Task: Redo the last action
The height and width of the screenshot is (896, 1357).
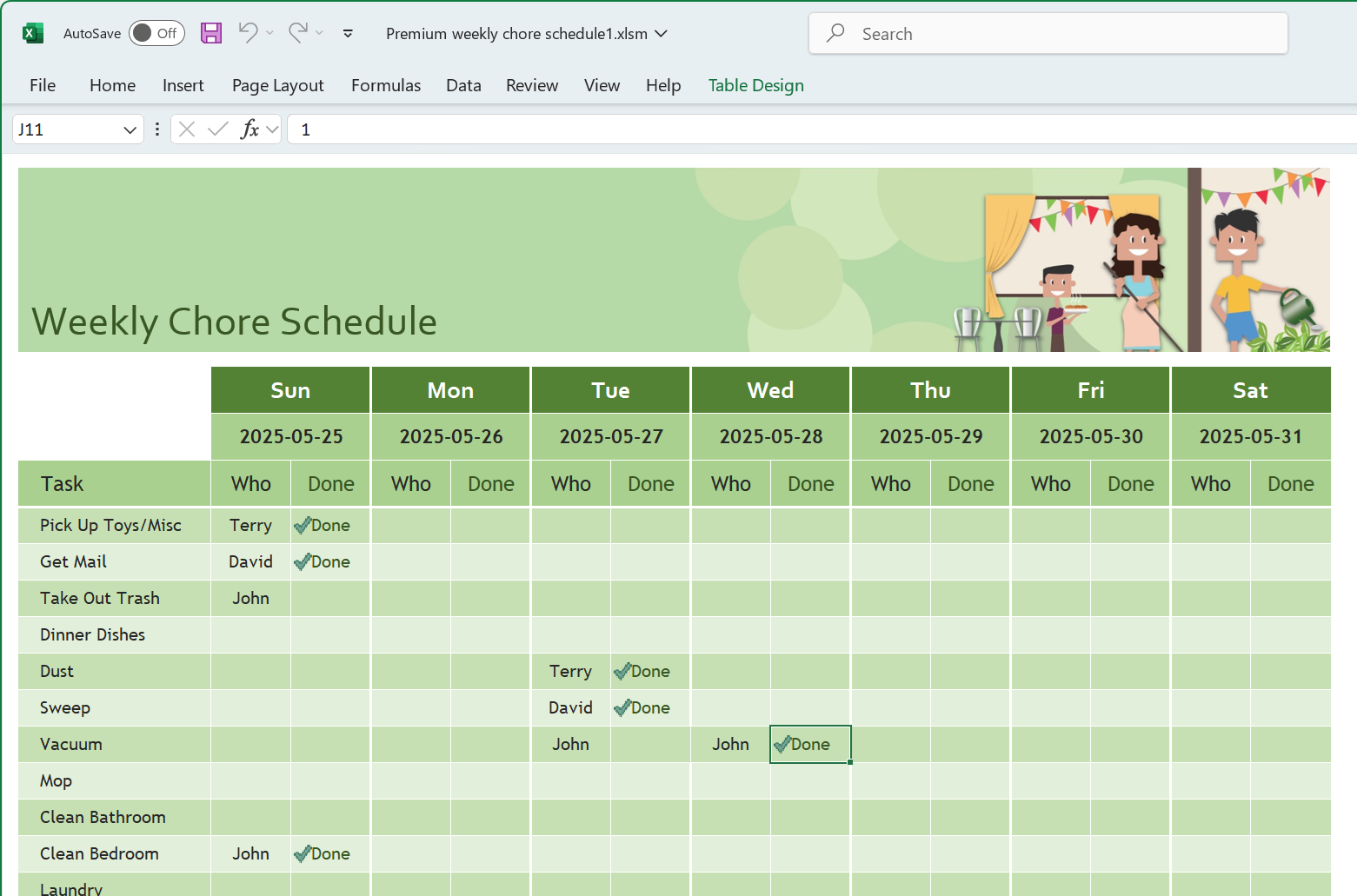Action: coord(298,33)
